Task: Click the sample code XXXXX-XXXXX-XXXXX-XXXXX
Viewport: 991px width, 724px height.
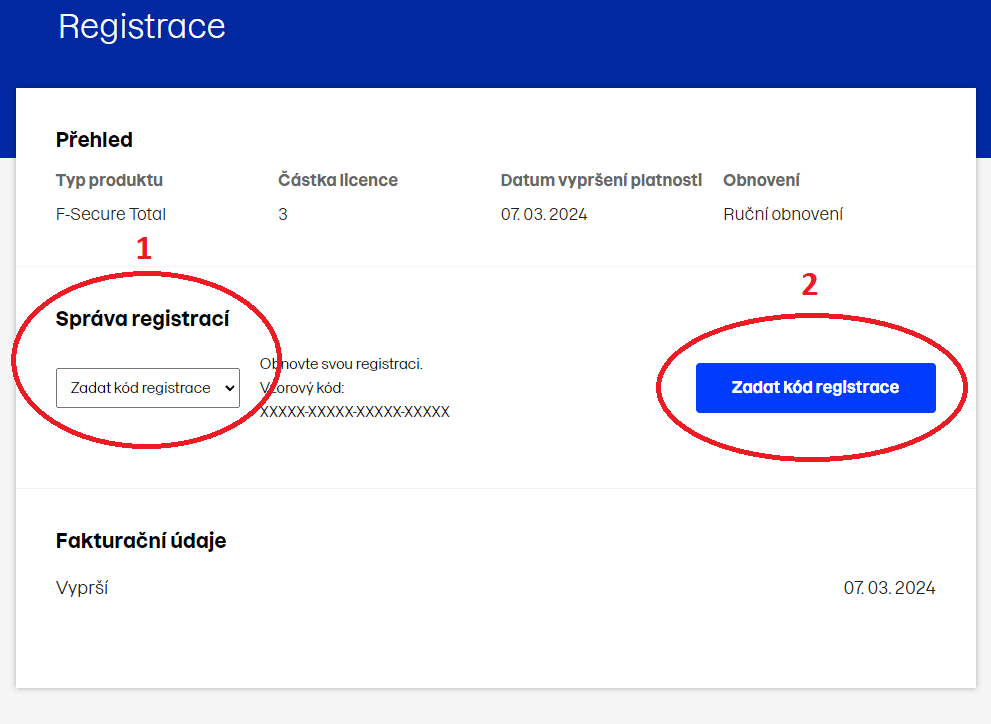Action: point(355,411)
